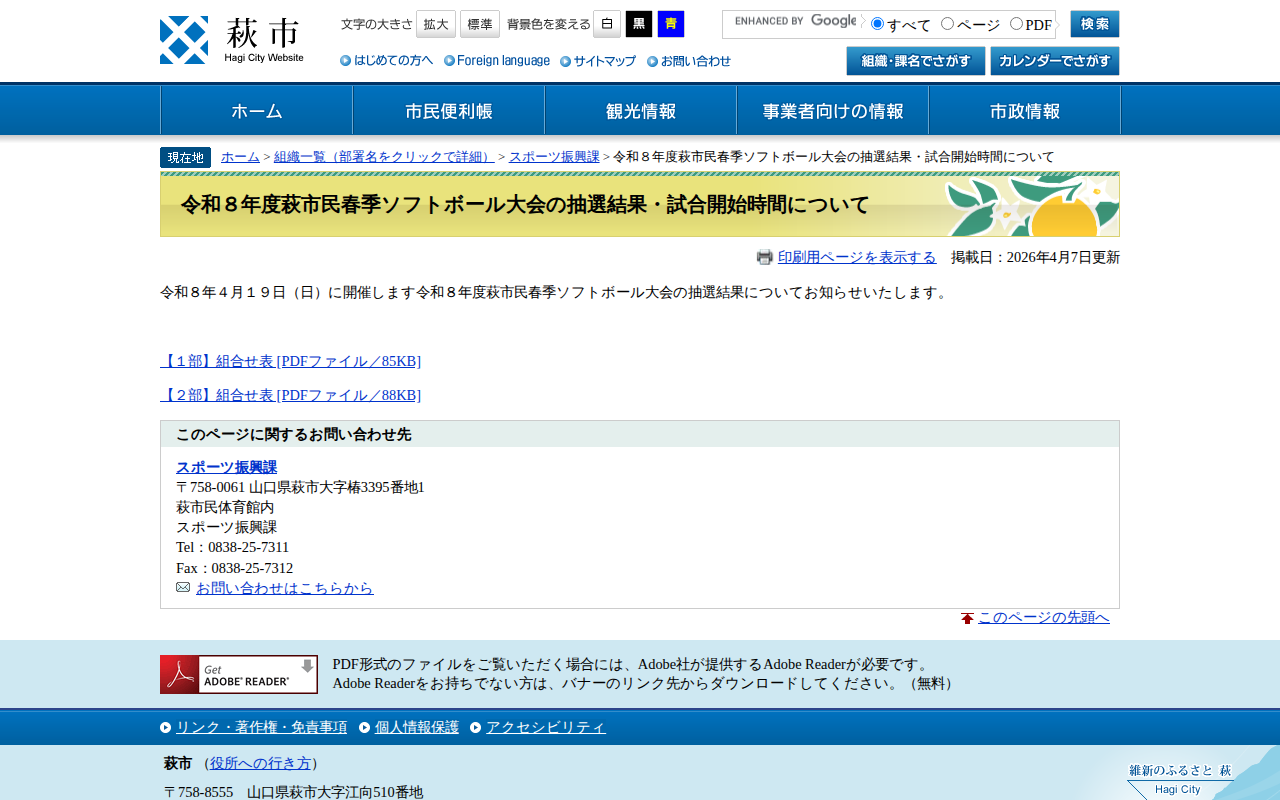The image size is (1280, 800).
Task: Open the アクセシビリティ footer link
Action: click(546, 727)
